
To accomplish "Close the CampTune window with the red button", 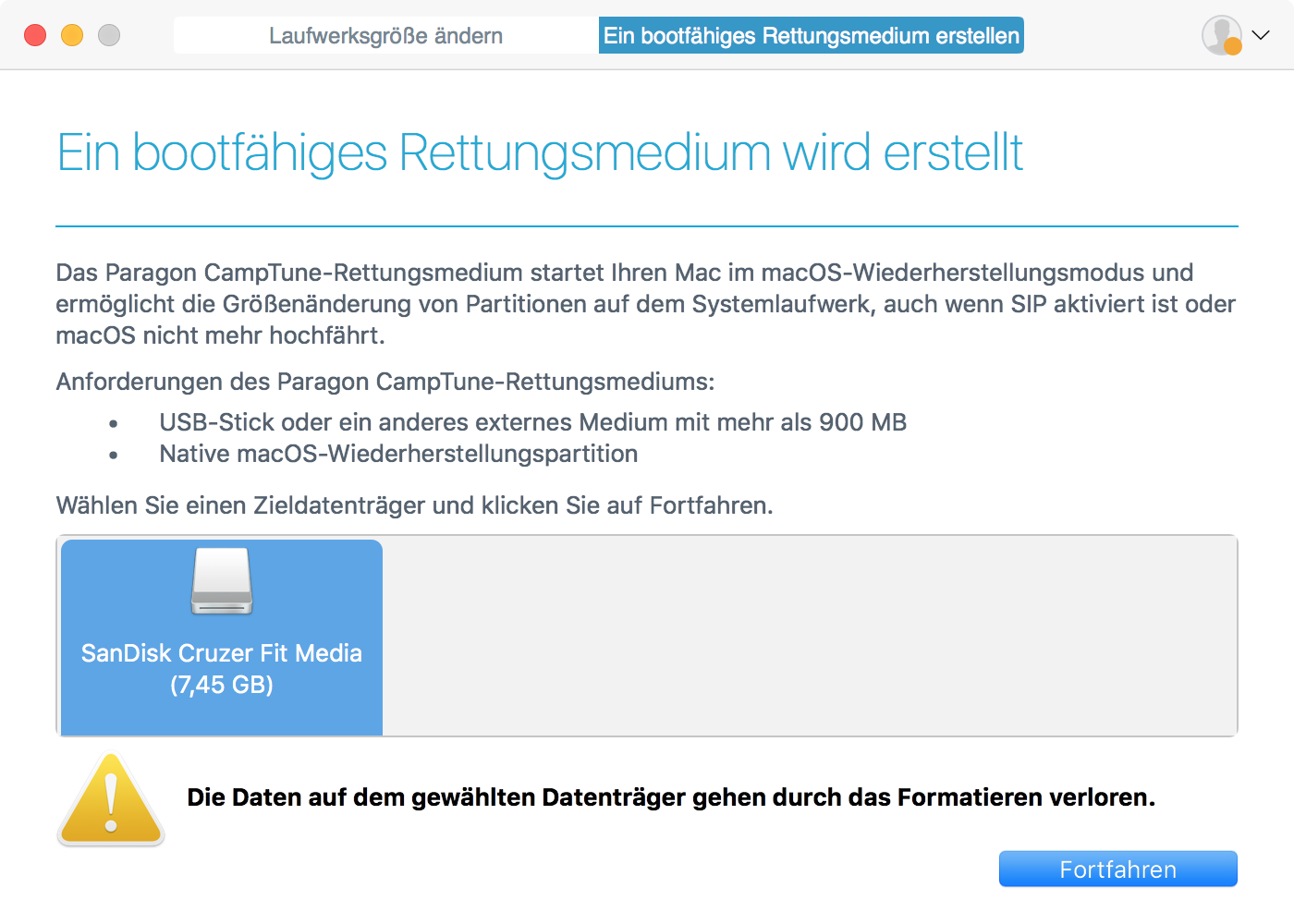I will (35, 35).
